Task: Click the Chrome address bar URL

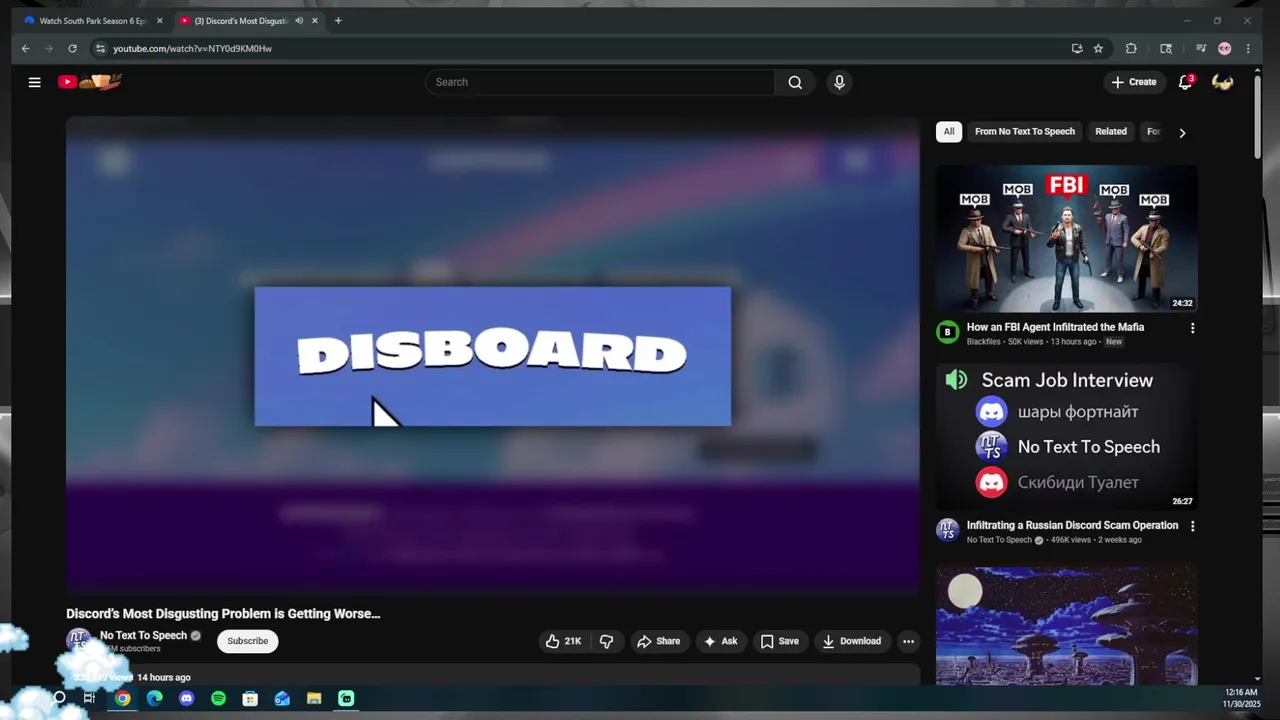Action: 192,48
